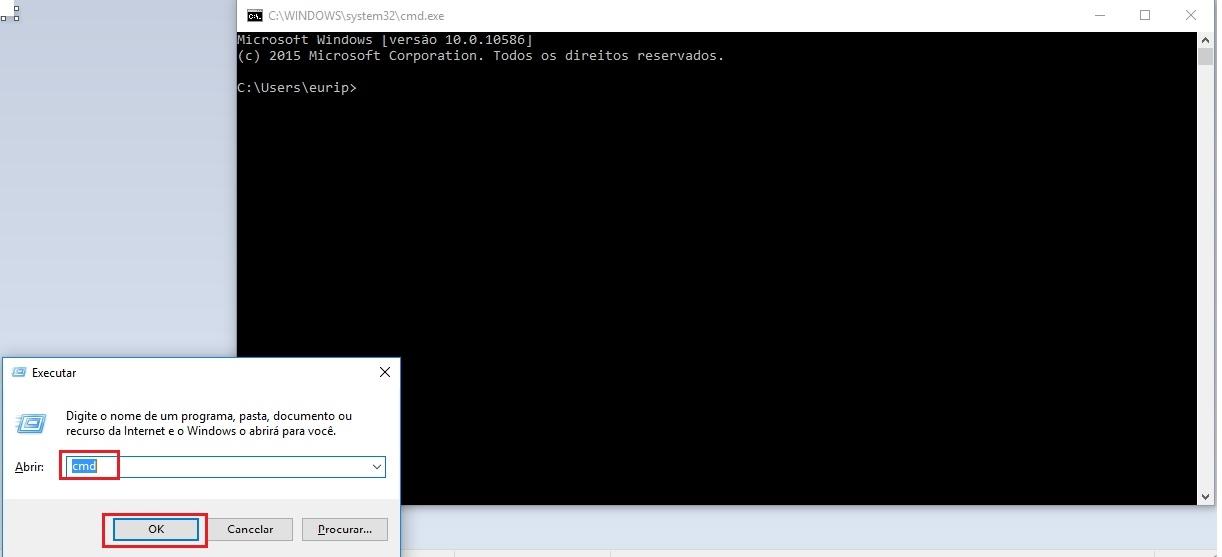Click the Executar title text

[x=54, y=373]
